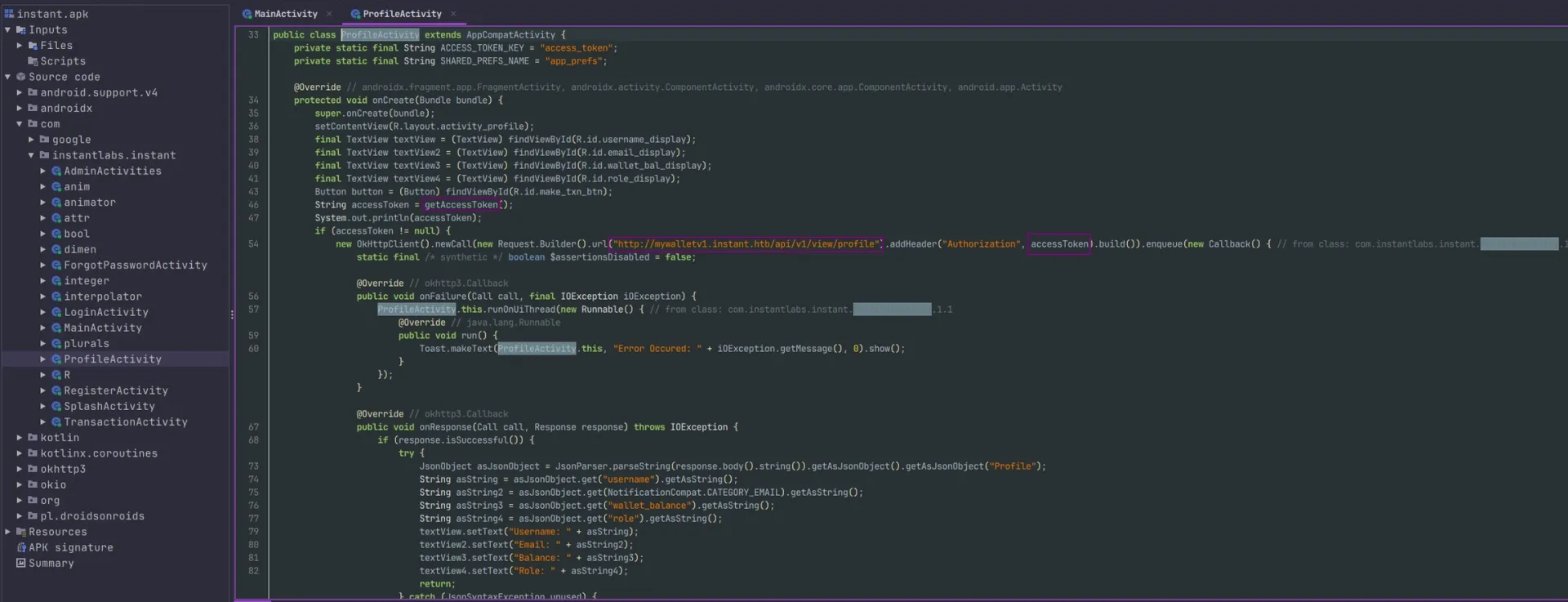This screenshot has height=602, width=1568.
Task: Click the attr class icon
Action: pos(56,218)
